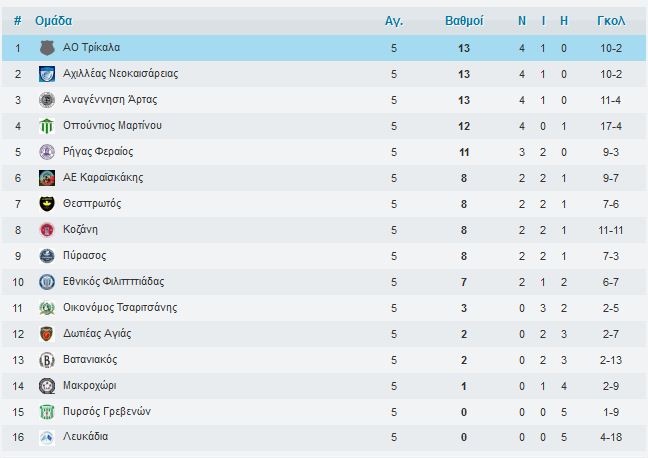Open the Λευκάδια team page

85,437
